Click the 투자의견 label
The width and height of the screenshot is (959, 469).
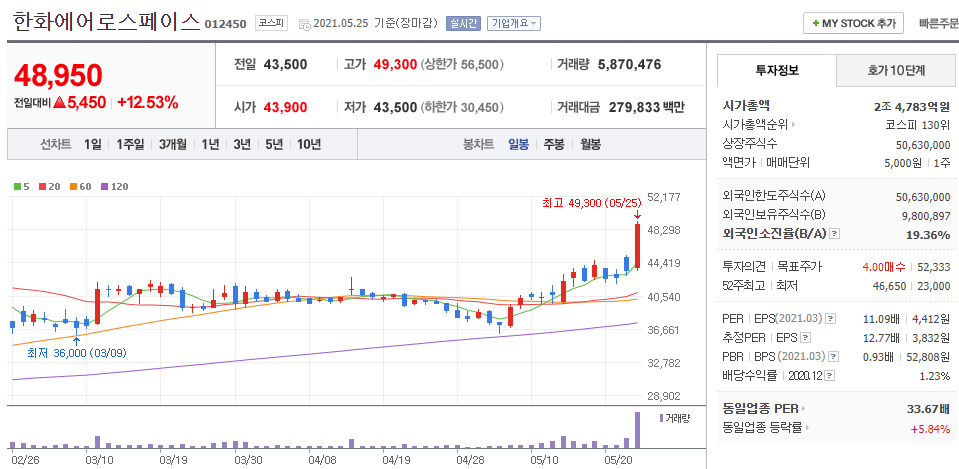pos(744,267)
